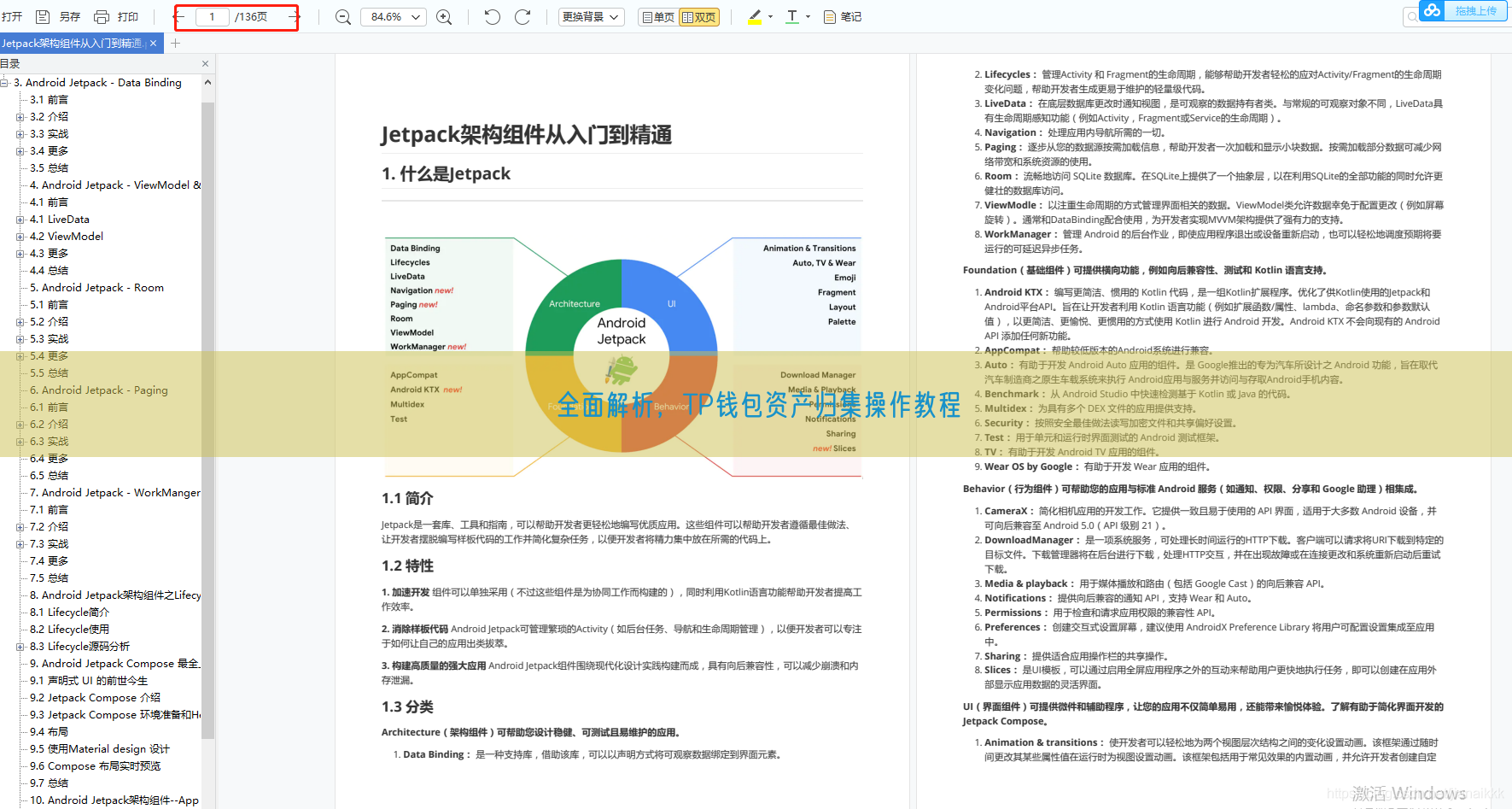Click the 1.3 分类 heading

(x=407, y=706)
